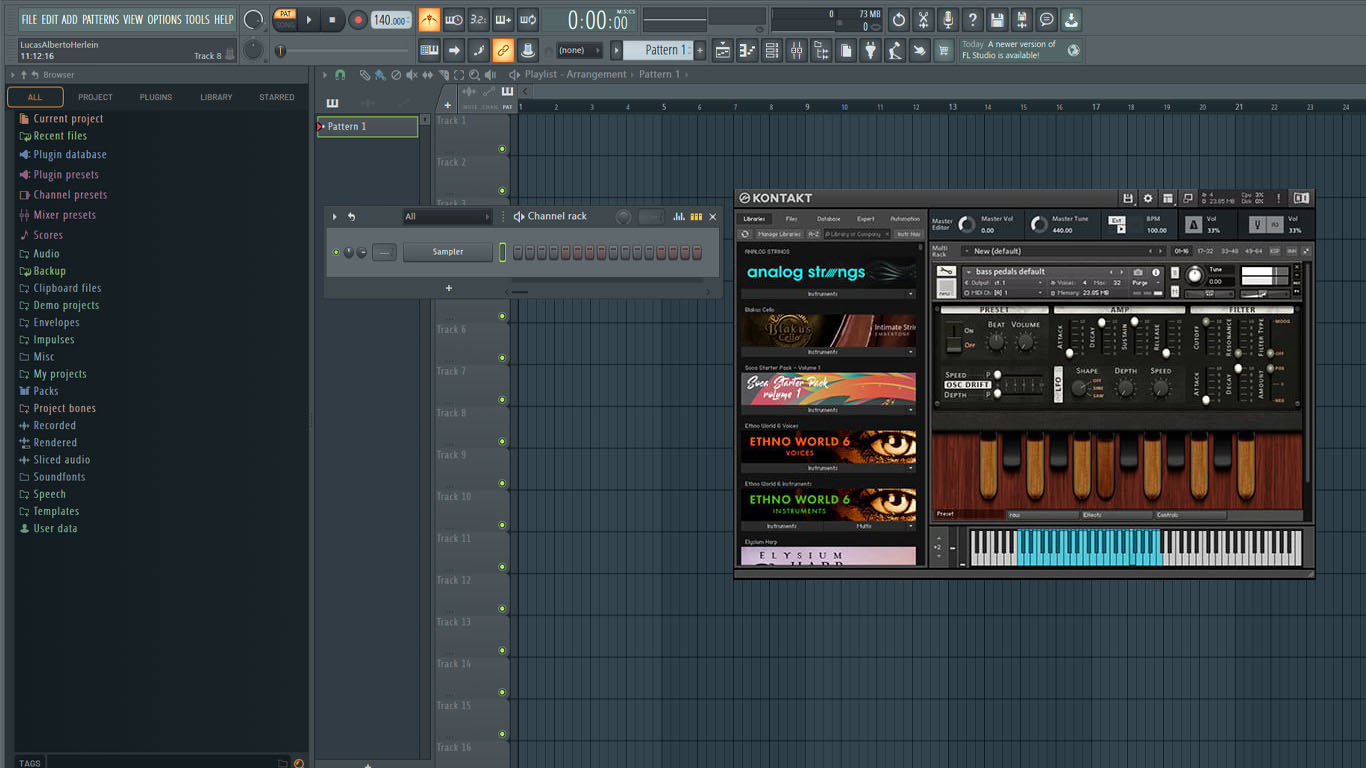This screenshot has height=768, width=1366.
Task: Show the Channel rack from toolbar
Action: 772,50
